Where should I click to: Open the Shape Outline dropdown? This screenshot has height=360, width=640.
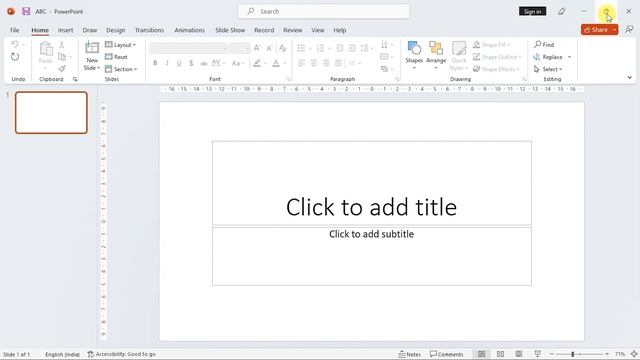coord(497,57)
